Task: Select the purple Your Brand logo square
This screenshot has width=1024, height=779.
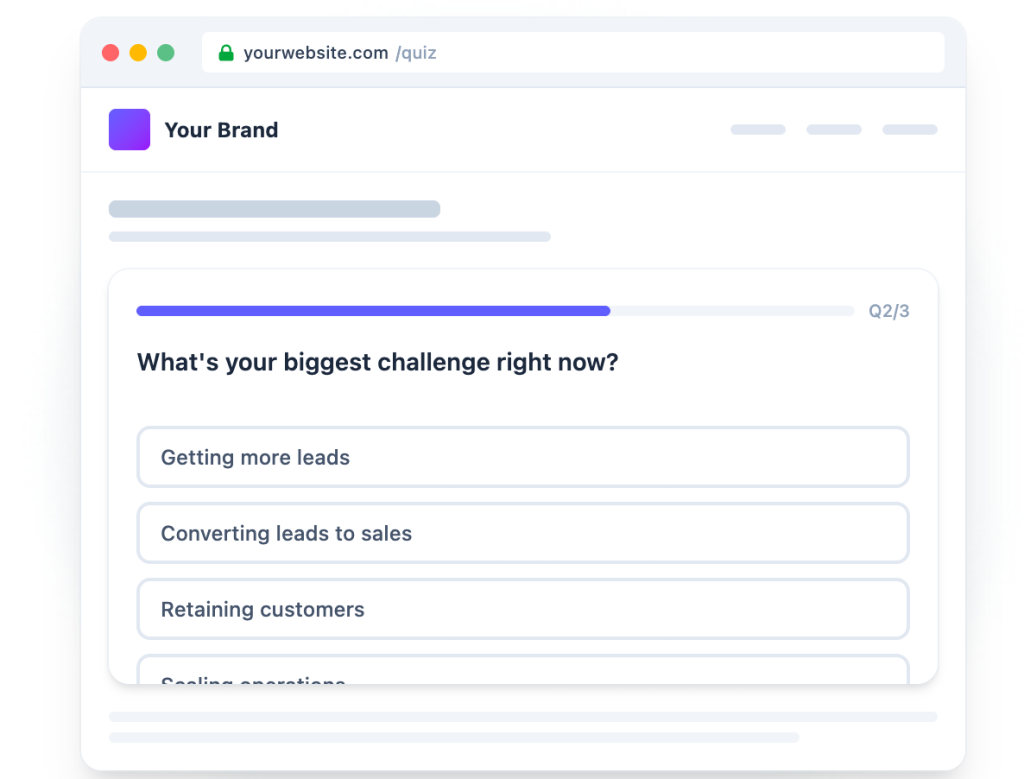Action: [x=129, y=129]
